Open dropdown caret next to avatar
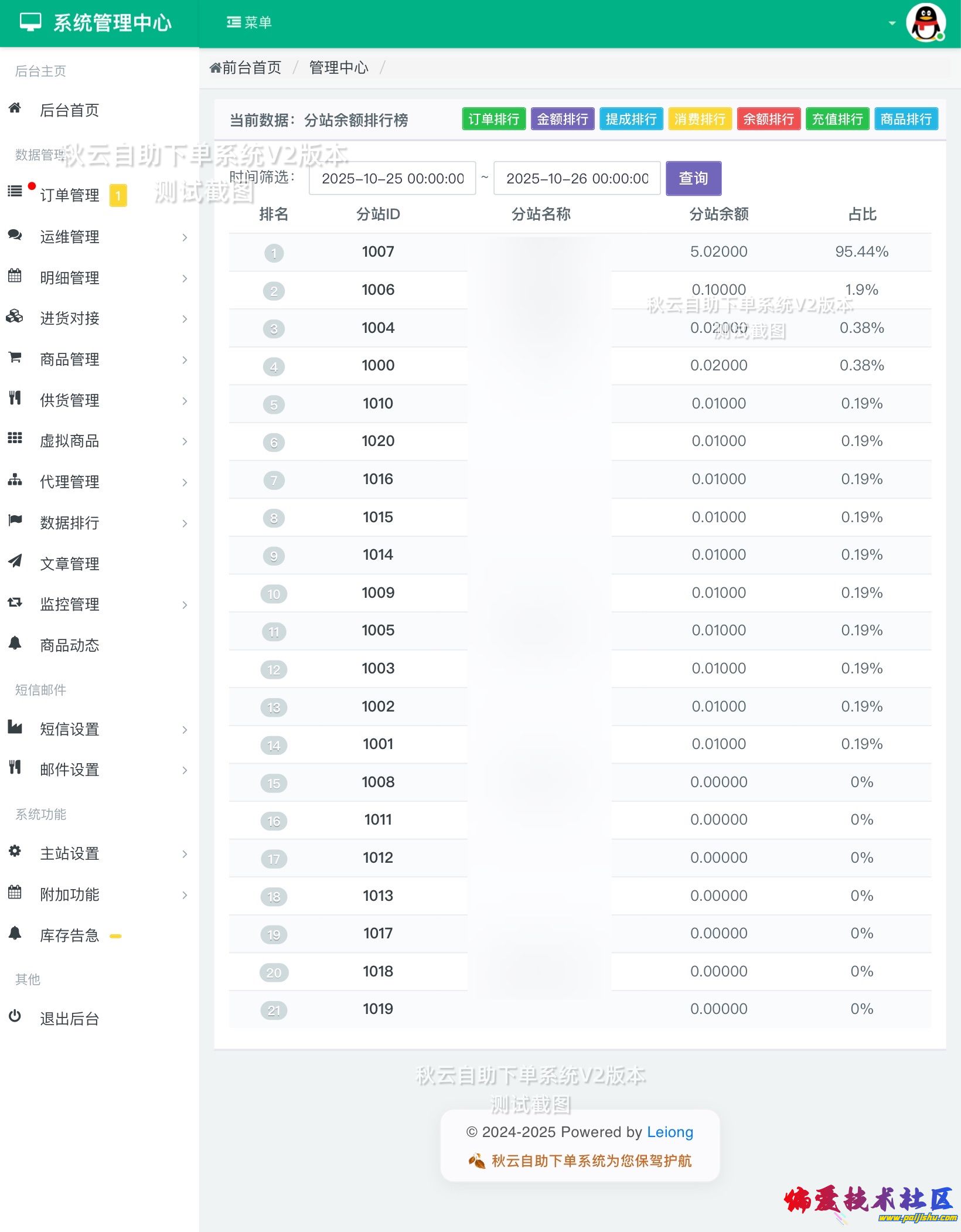This screenshot has height=1232, width=961. pyautogui.click(x=892, y=23)
